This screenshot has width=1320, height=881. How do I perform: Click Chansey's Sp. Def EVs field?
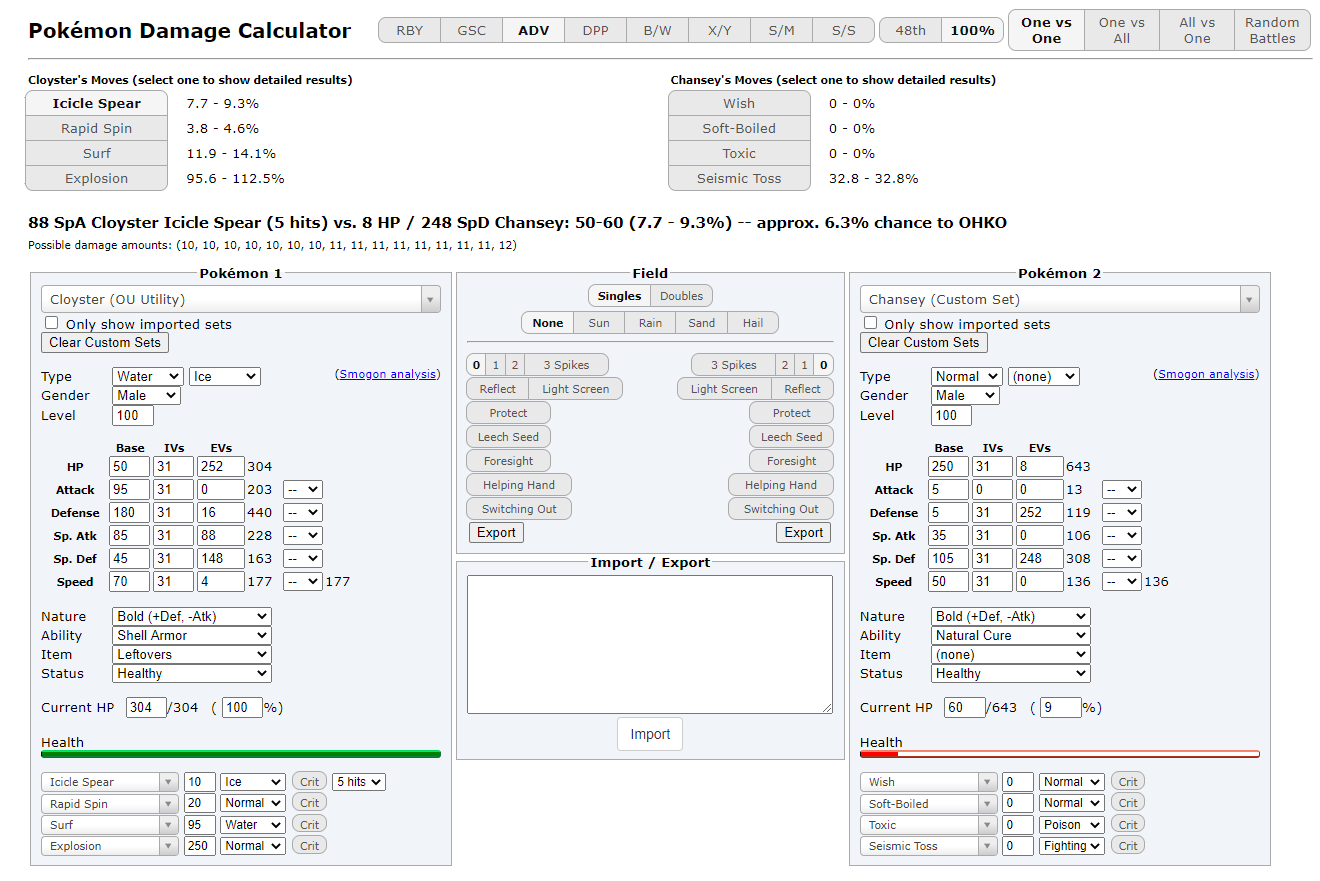pyautogui.click(x=1039, y=559)
